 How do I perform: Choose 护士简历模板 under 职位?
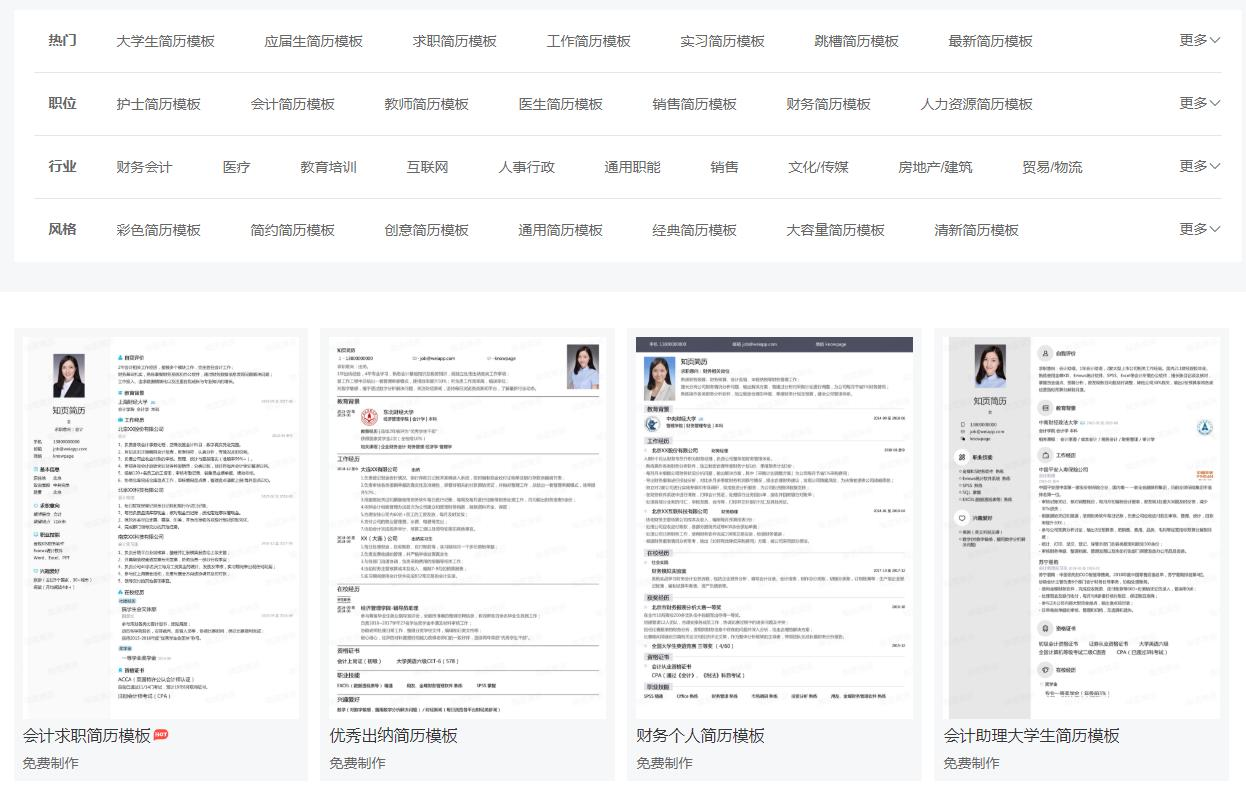click(x=158, y=104)
